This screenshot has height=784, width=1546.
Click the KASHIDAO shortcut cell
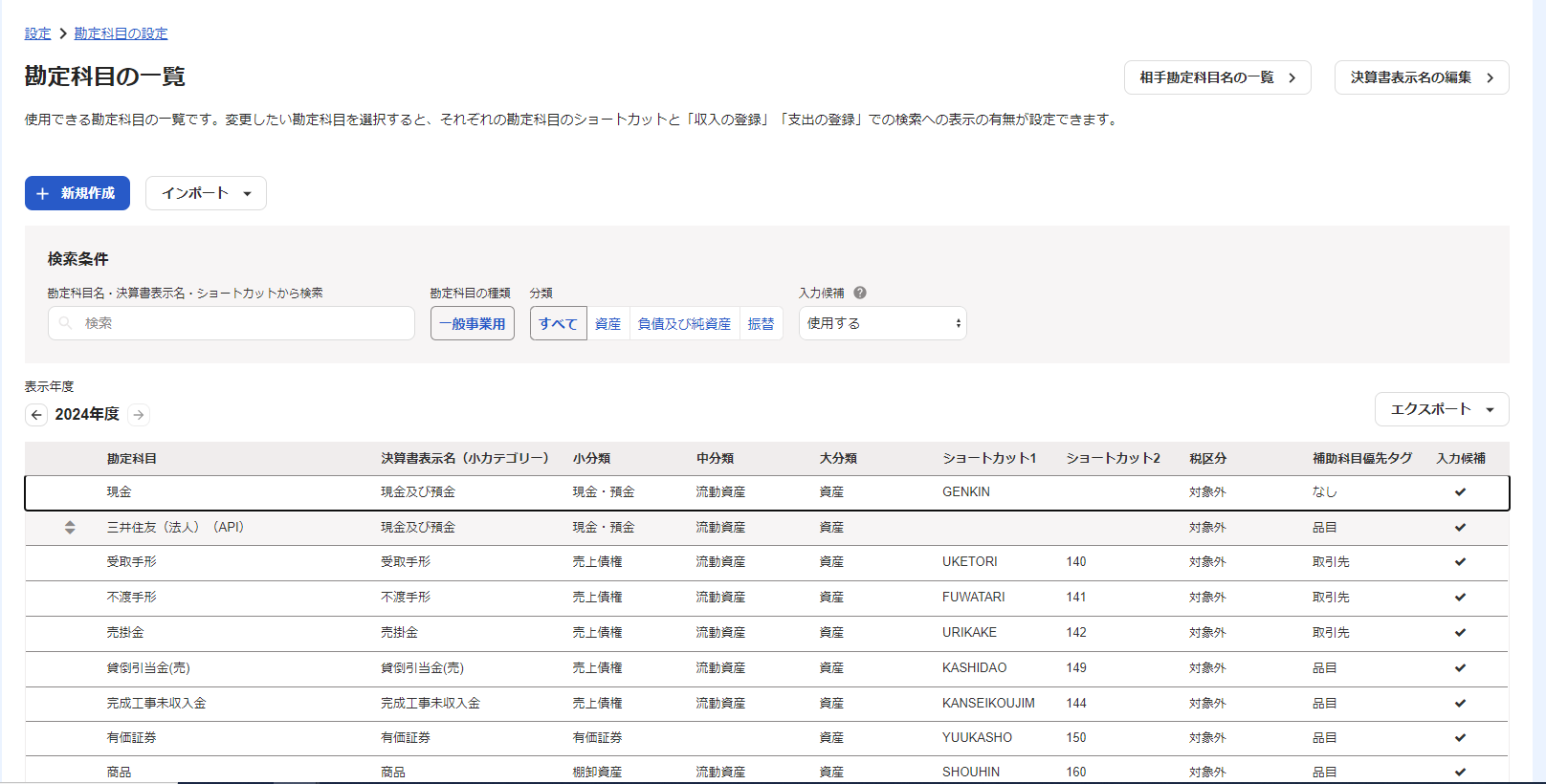pyautogui.click(x=975, y=668)
